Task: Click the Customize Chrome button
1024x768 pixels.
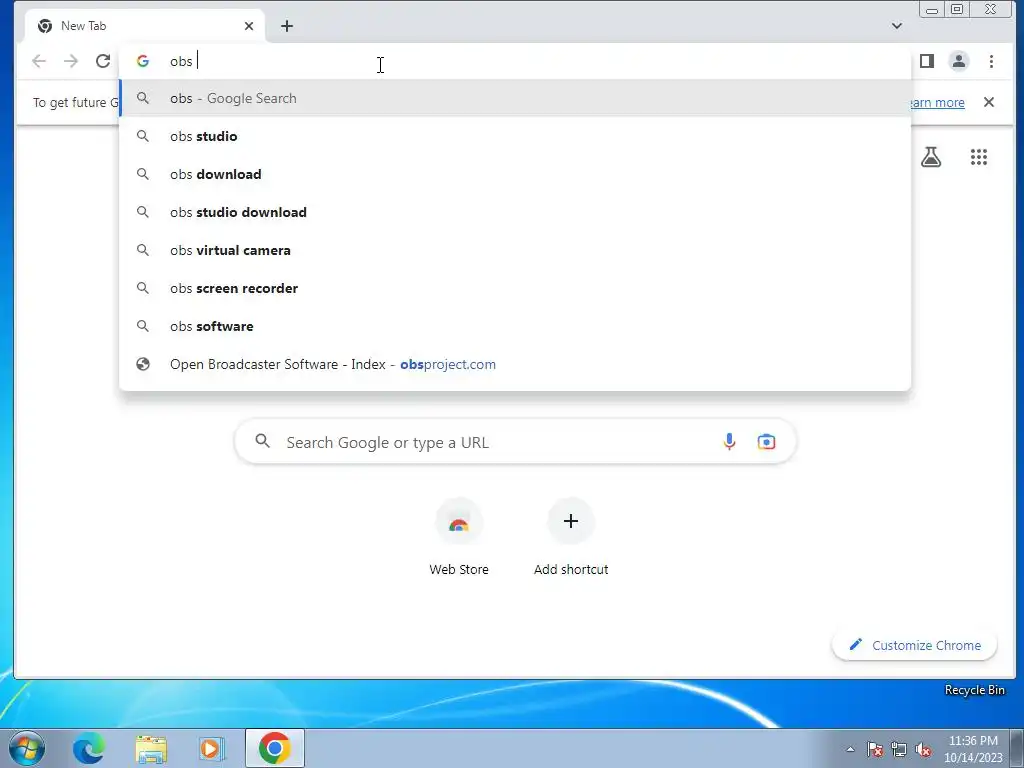Action: pyautogui.click(x=914, y=645)
